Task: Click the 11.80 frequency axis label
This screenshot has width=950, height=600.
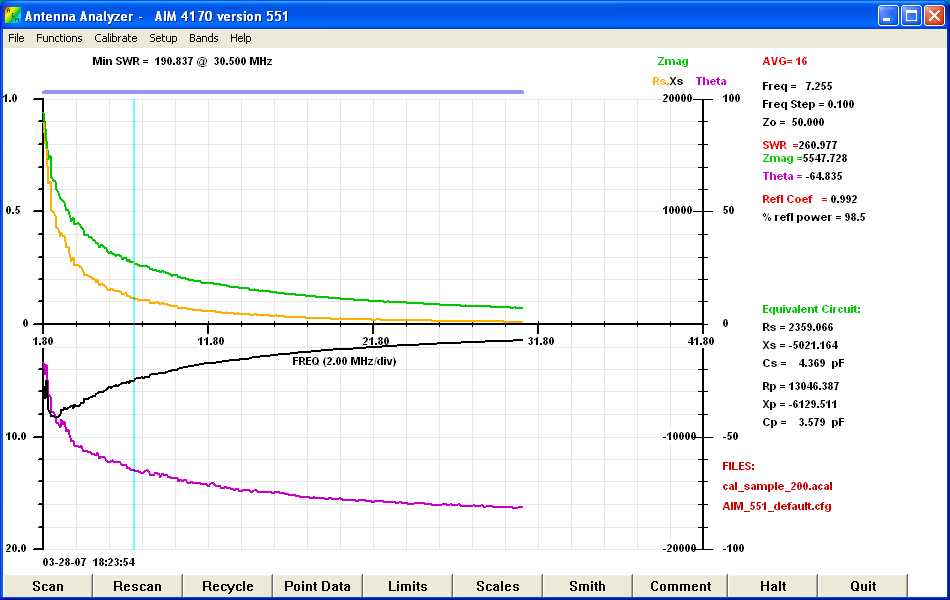Action: (x=210, y=341)
